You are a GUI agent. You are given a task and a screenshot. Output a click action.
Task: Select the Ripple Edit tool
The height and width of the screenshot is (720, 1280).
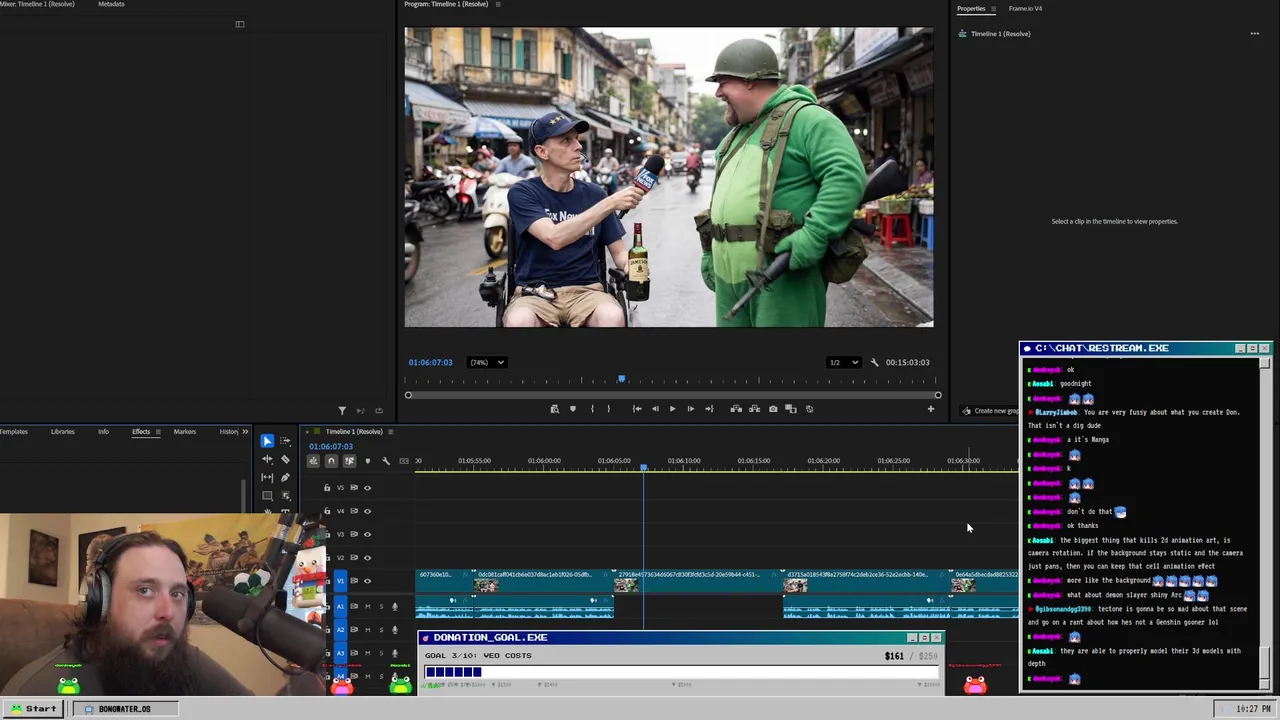(x=267, y=459)
